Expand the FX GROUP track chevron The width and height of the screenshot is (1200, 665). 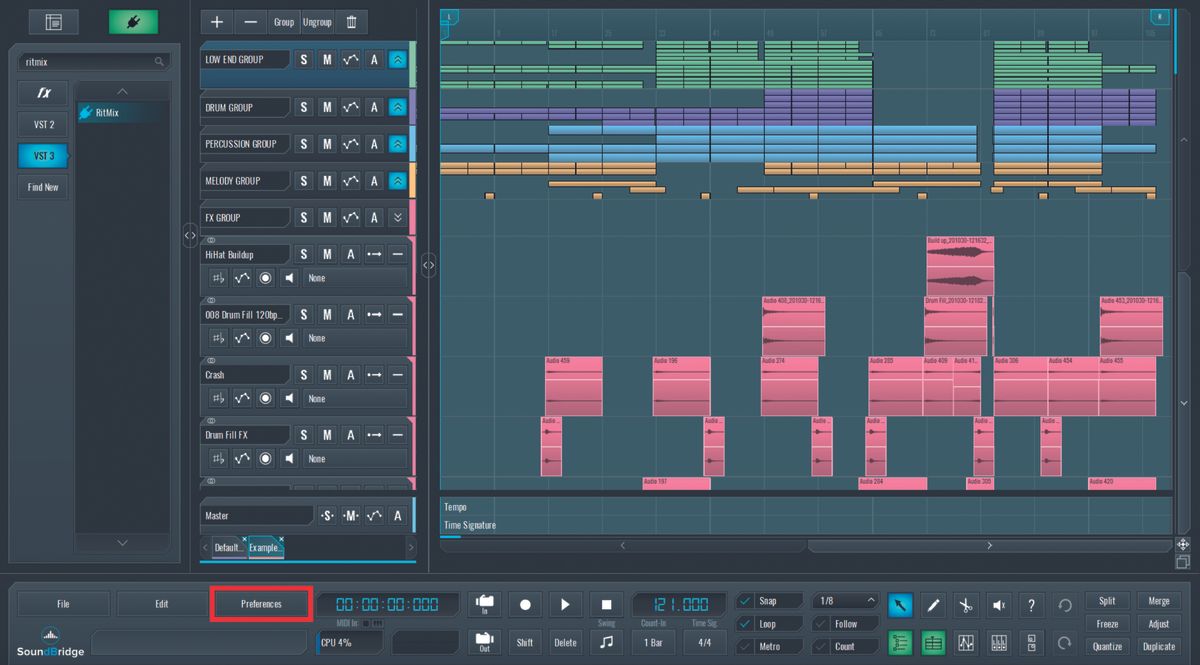[x=396, y=217]
